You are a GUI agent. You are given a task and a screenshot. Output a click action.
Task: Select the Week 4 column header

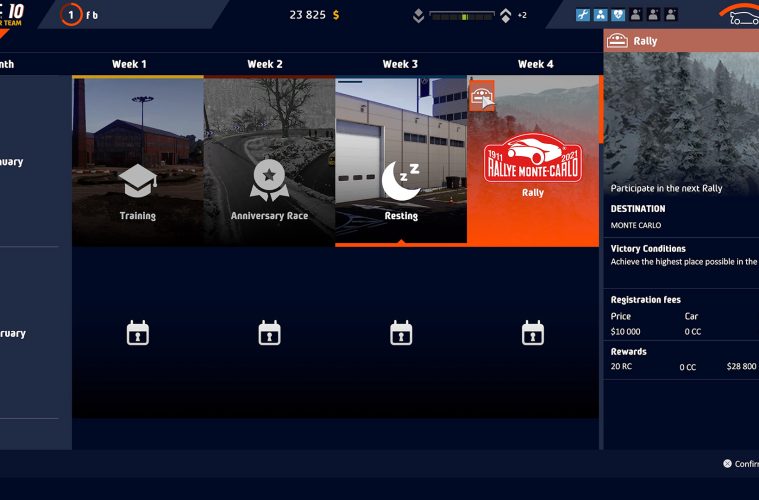[536, 64]
